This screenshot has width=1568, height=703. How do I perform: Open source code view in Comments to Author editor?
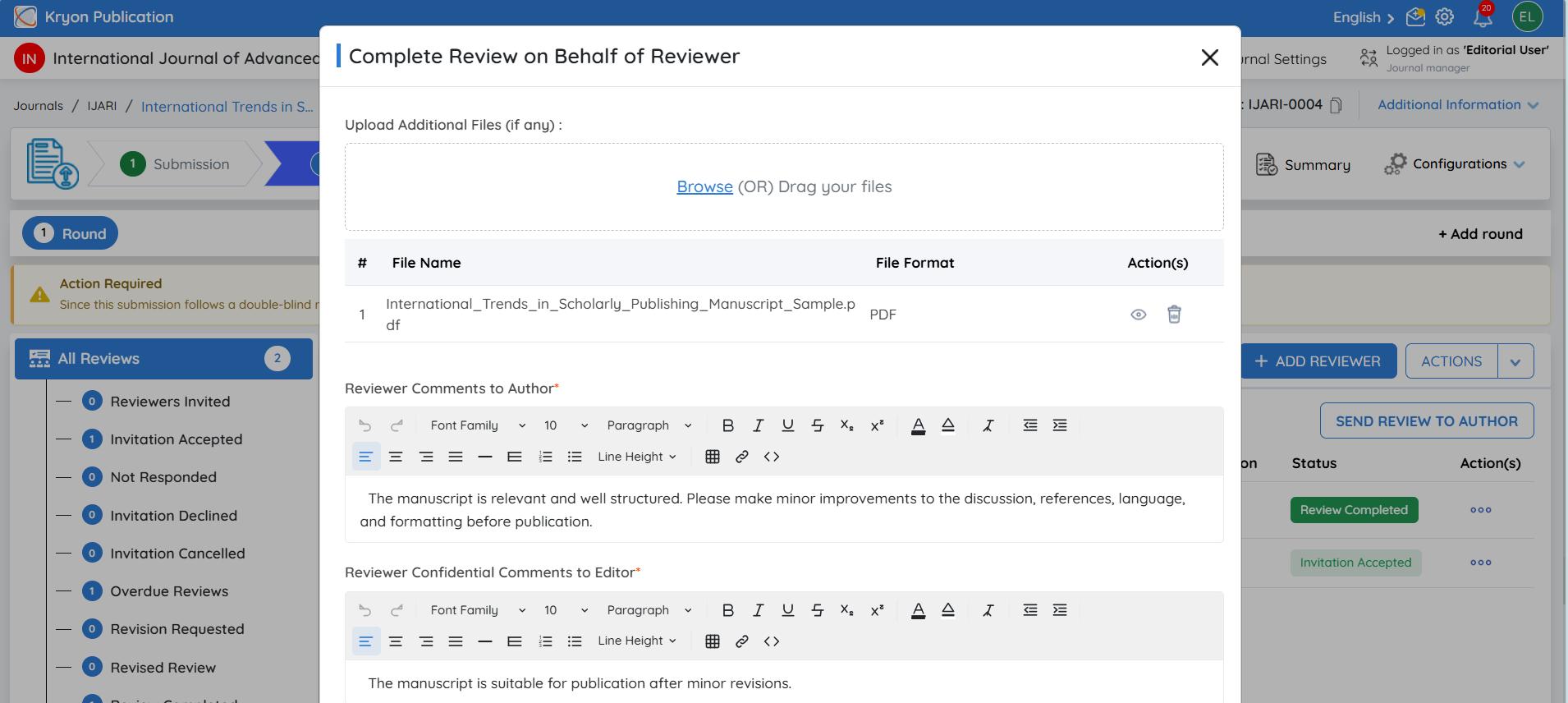pos(772,457)
